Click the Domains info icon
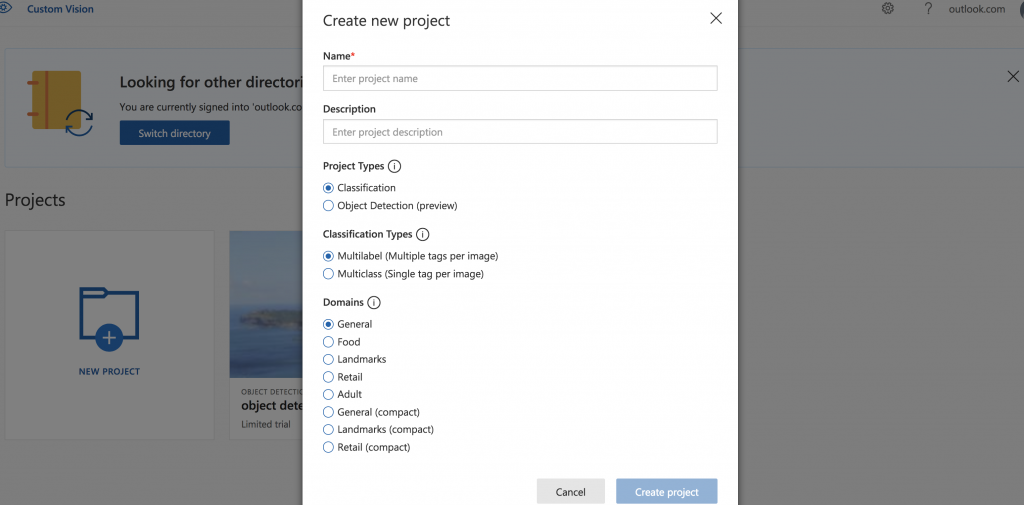Image resolution: width=1024 pixels, height=505 pixels. [x=374, y=303]
